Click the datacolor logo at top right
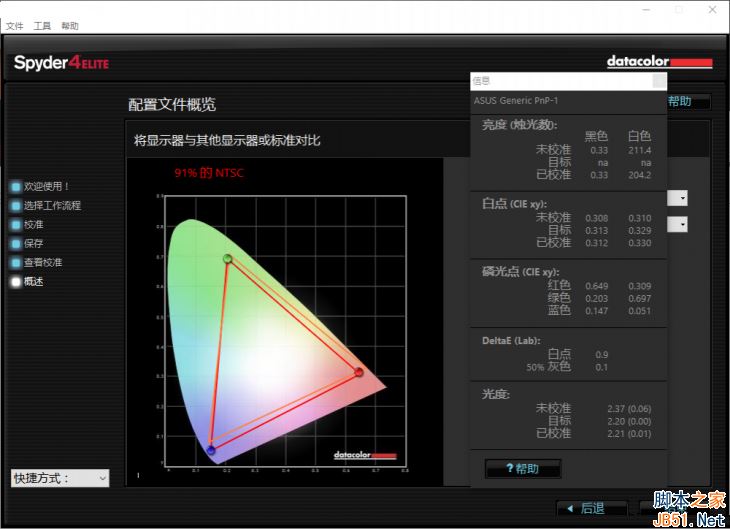 point(660,62)
